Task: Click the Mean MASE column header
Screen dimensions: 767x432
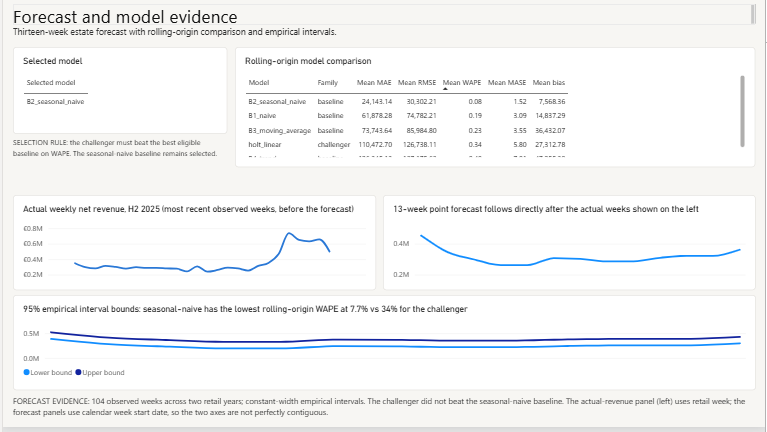Action: (507, 83)
